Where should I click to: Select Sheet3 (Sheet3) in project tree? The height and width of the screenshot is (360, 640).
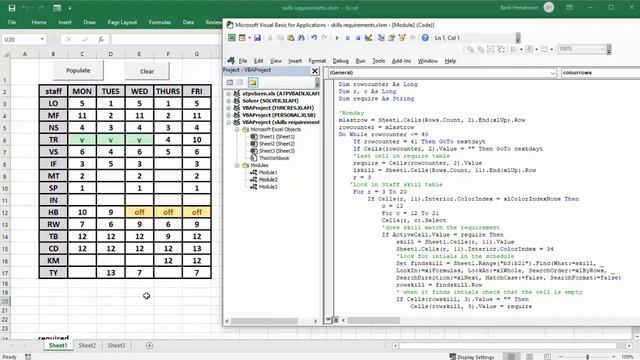point(272,151)
